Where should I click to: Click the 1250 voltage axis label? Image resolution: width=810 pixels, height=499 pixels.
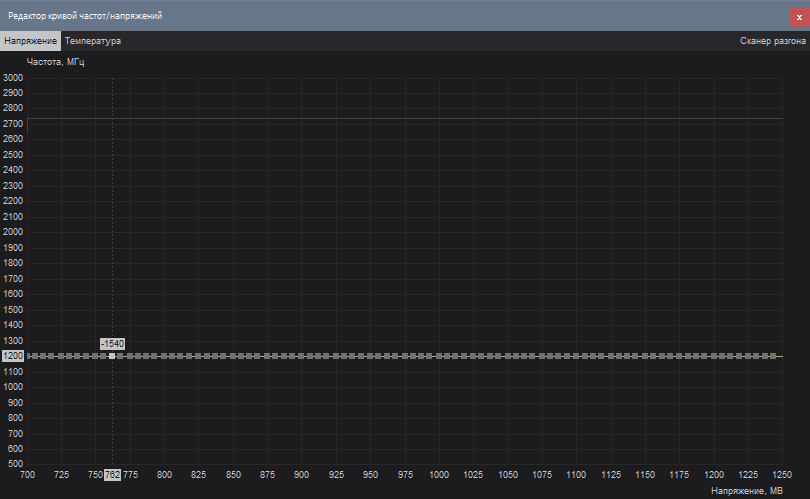(782, 475)
